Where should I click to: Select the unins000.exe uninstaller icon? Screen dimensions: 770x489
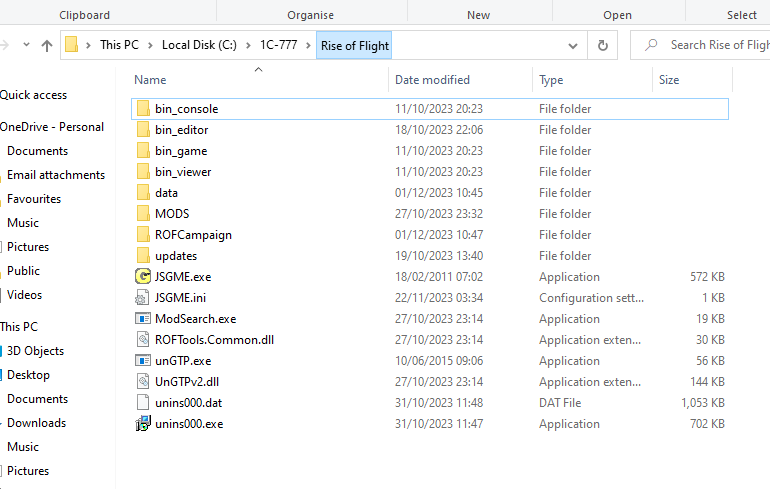tap(142, 424)
